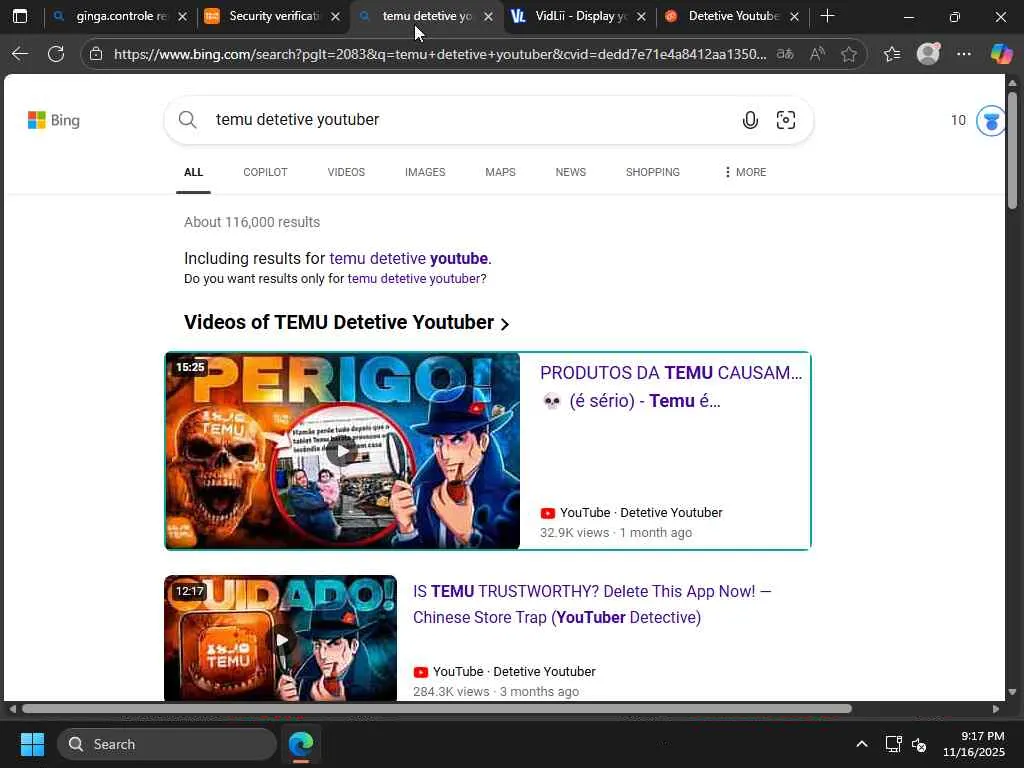
Task: Close the Detetive Youtuber tab
Action: 794,16
